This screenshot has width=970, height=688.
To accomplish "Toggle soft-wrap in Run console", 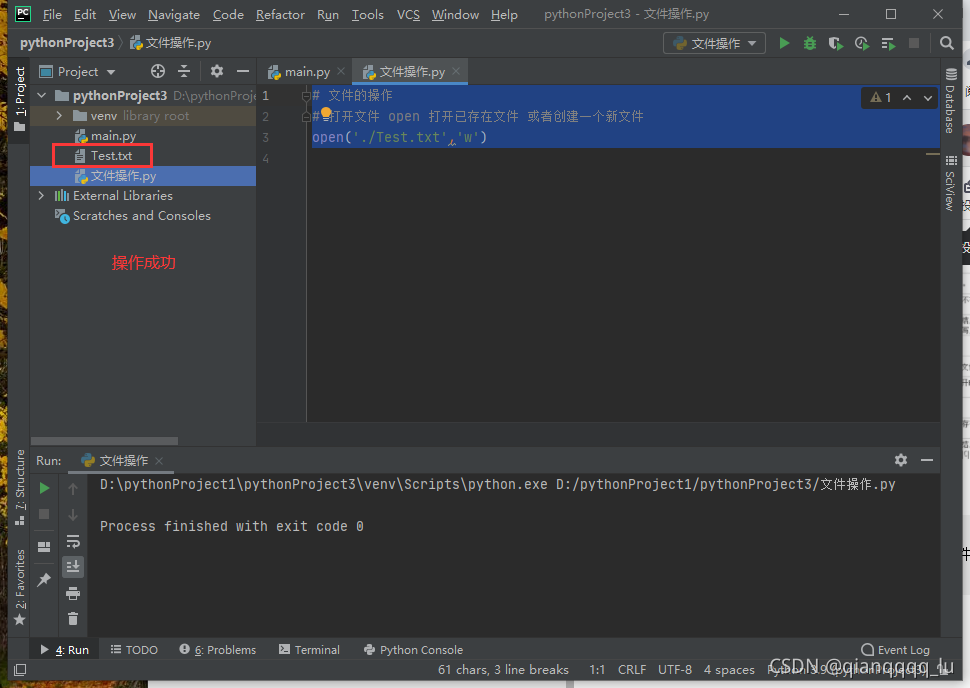I will [x=73, y=541].
